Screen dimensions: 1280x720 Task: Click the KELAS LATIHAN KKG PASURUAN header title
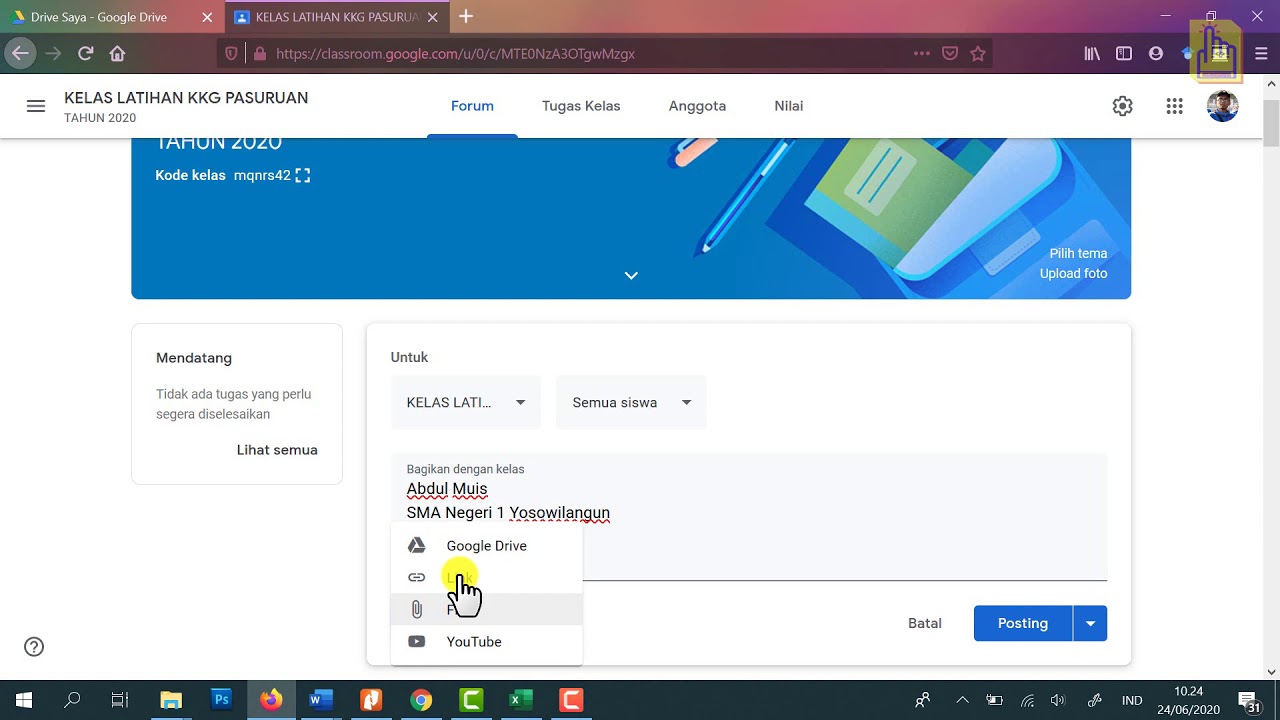186,98
